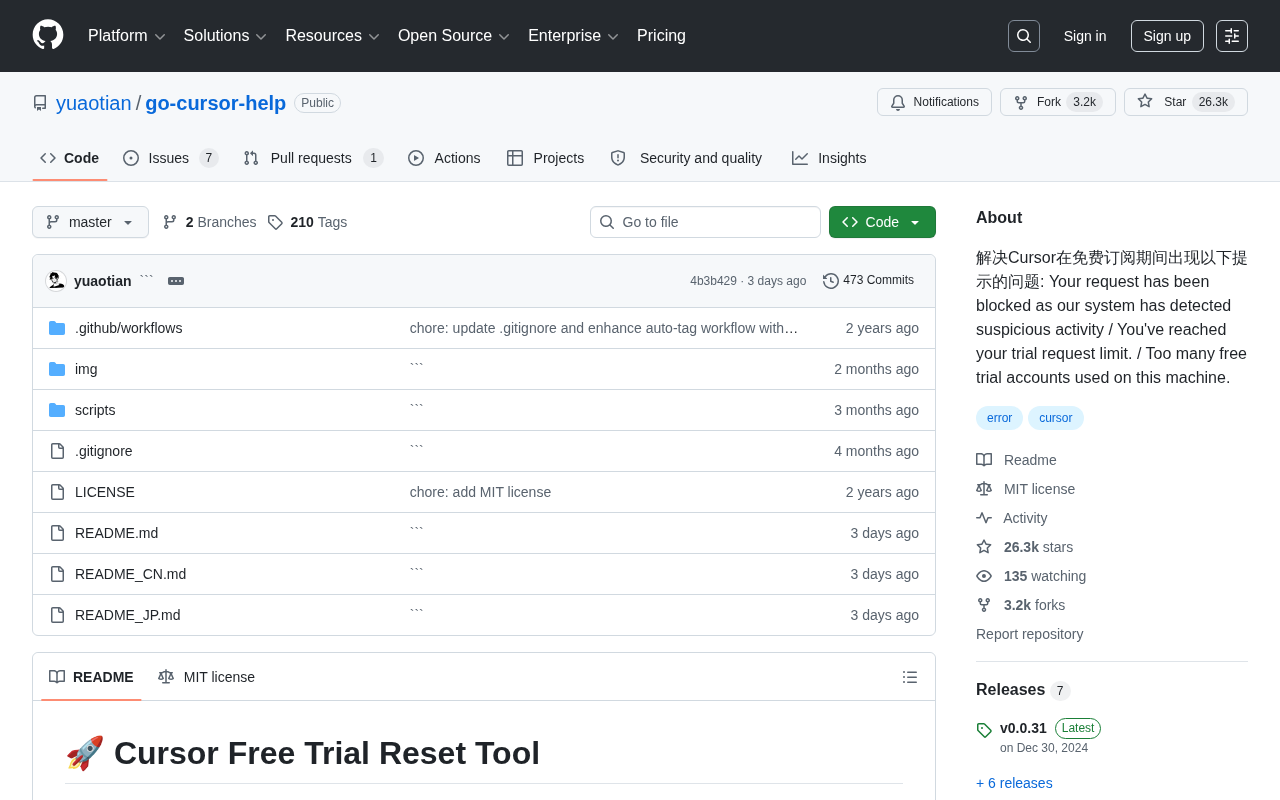Show the + 6 releases link
The image size is (1280, 800).
[x=1014, y=783]
